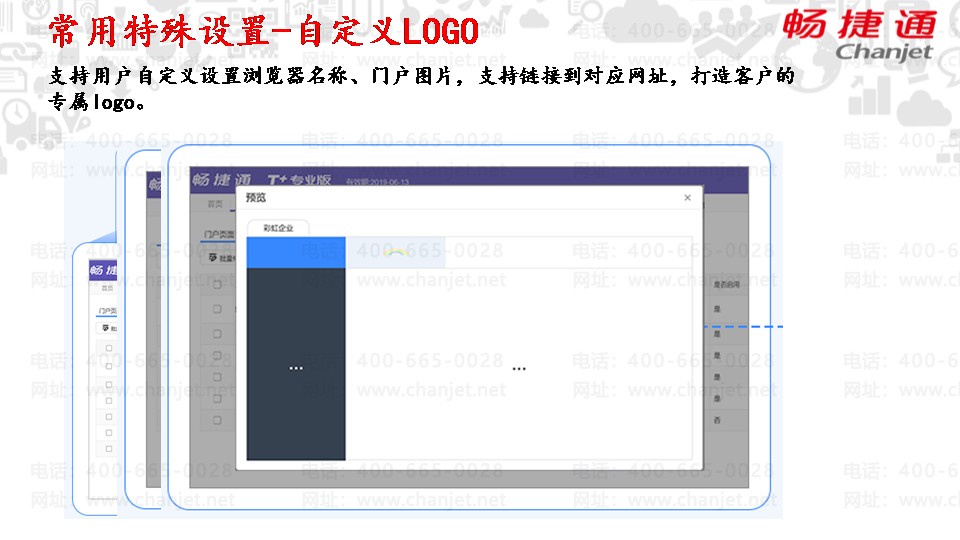Click the ellipsis in the white content area
Image resolution: width=960 pixels, height=540 pixels.
[x=519, y=369]
